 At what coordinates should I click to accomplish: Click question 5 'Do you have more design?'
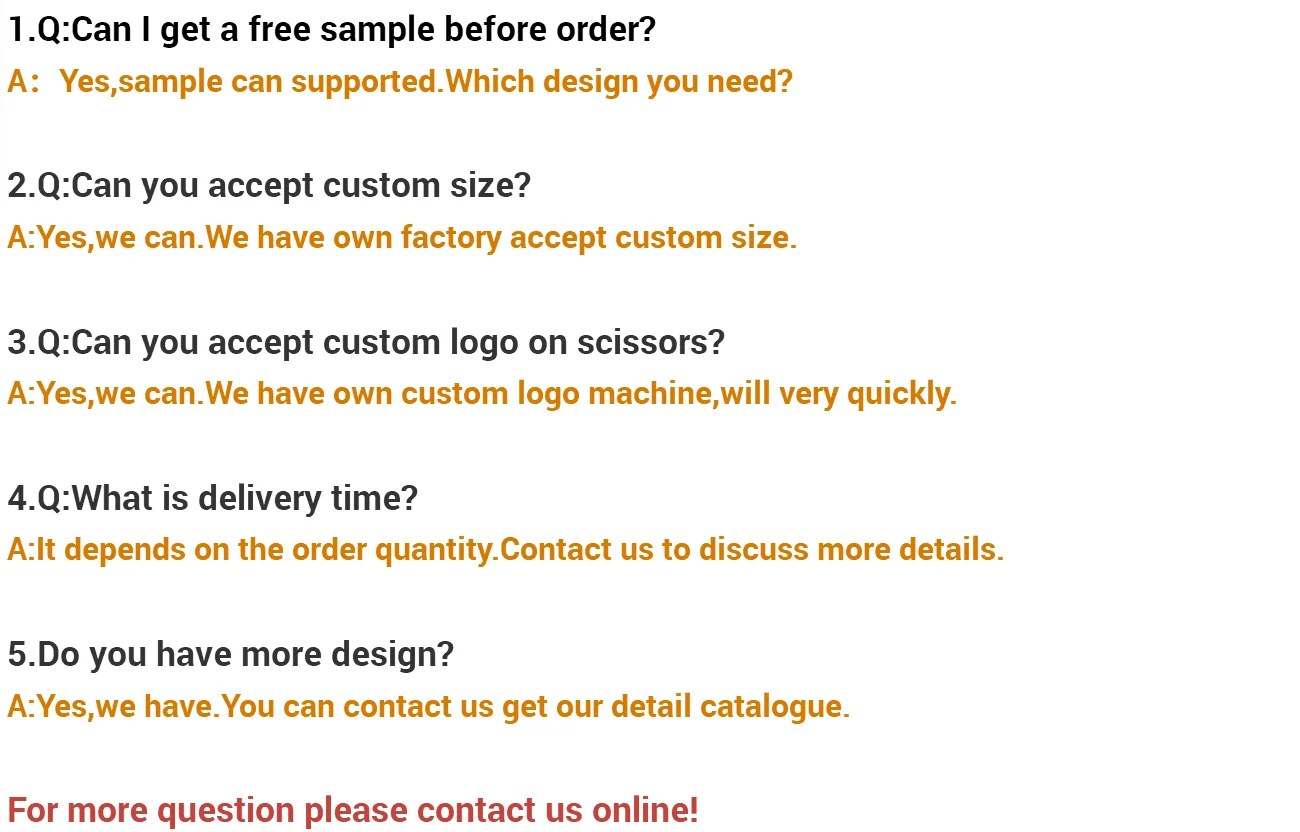click(x=231, y=655)
